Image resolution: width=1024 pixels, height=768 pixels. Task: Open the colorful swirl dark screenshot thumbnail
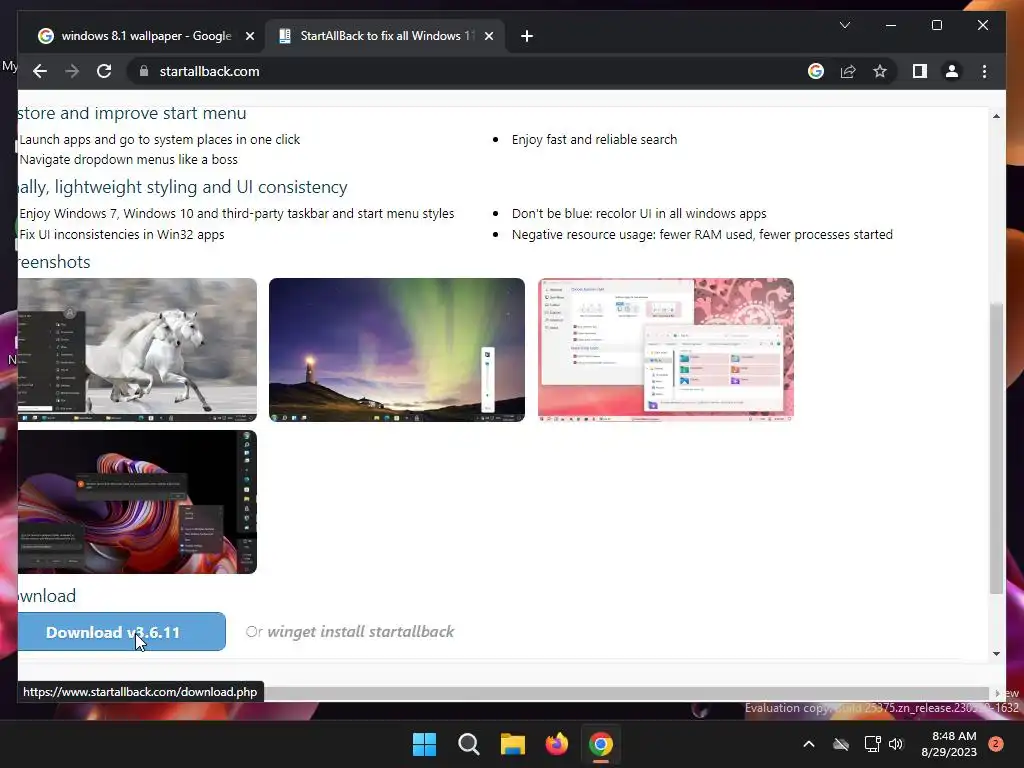[x=137, y=502]
